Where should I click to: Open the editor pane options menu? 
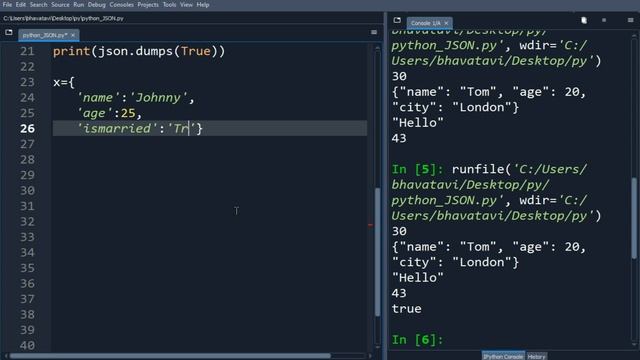coord(374,32)
